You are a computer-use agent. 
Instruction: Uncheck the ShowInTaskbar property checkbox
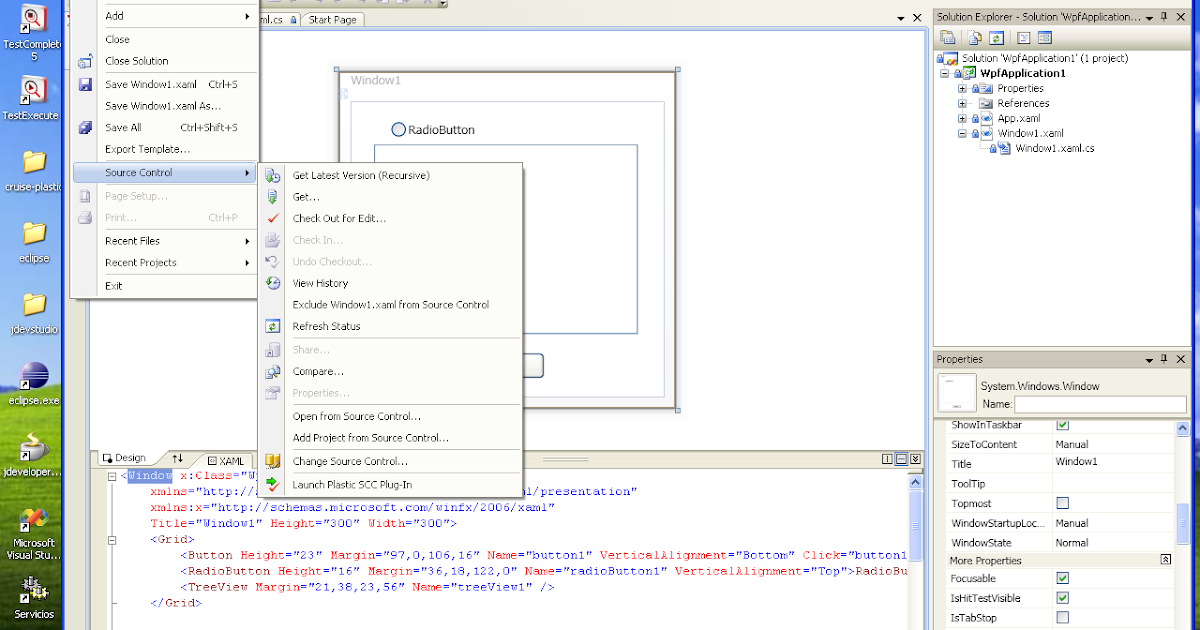(1064, 424)
